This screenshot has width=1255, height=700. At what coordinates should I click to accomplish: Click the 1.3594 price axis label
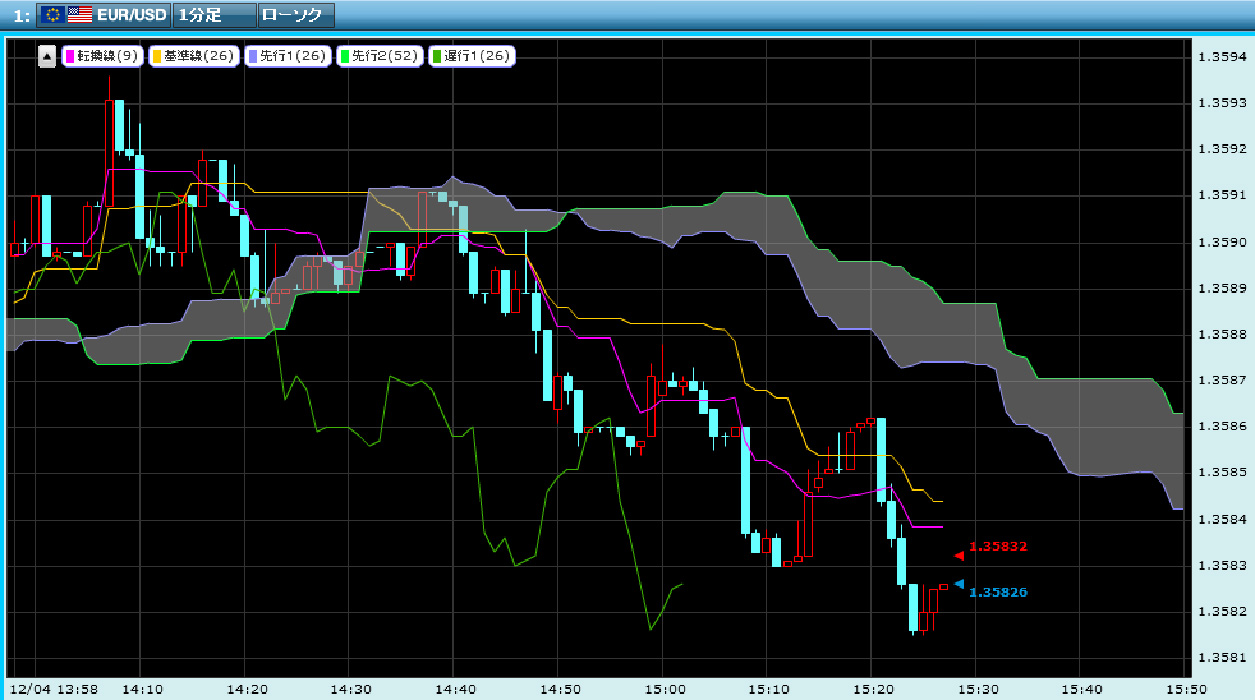pos(1221,57)
